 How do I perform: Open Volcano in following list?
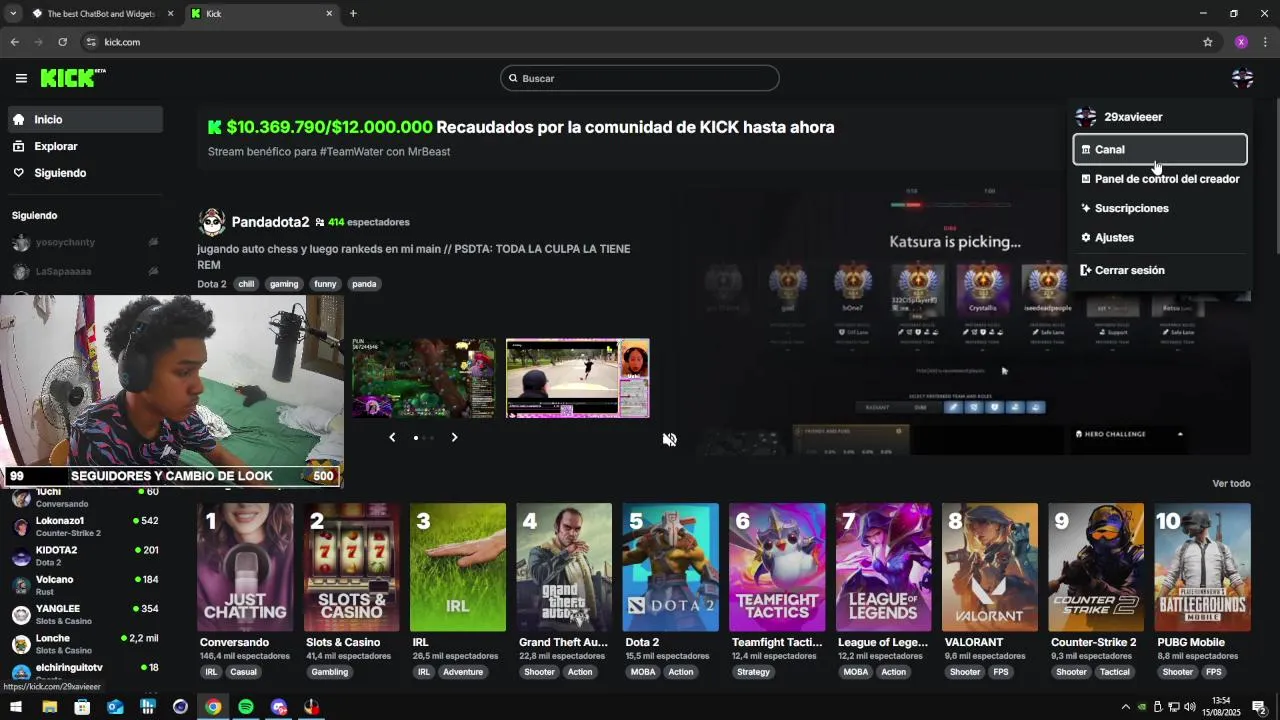(x=85, y=585)
